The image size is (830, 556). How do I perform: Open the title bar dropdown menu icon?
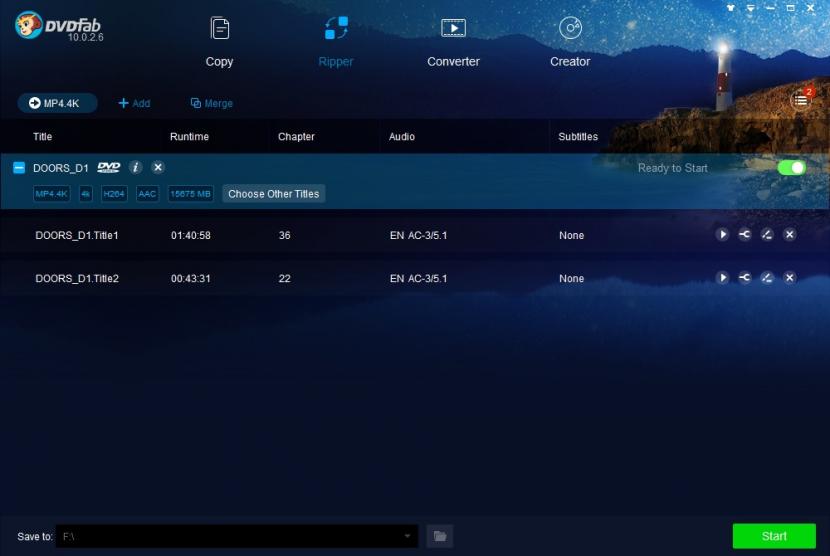pos(748,8)
